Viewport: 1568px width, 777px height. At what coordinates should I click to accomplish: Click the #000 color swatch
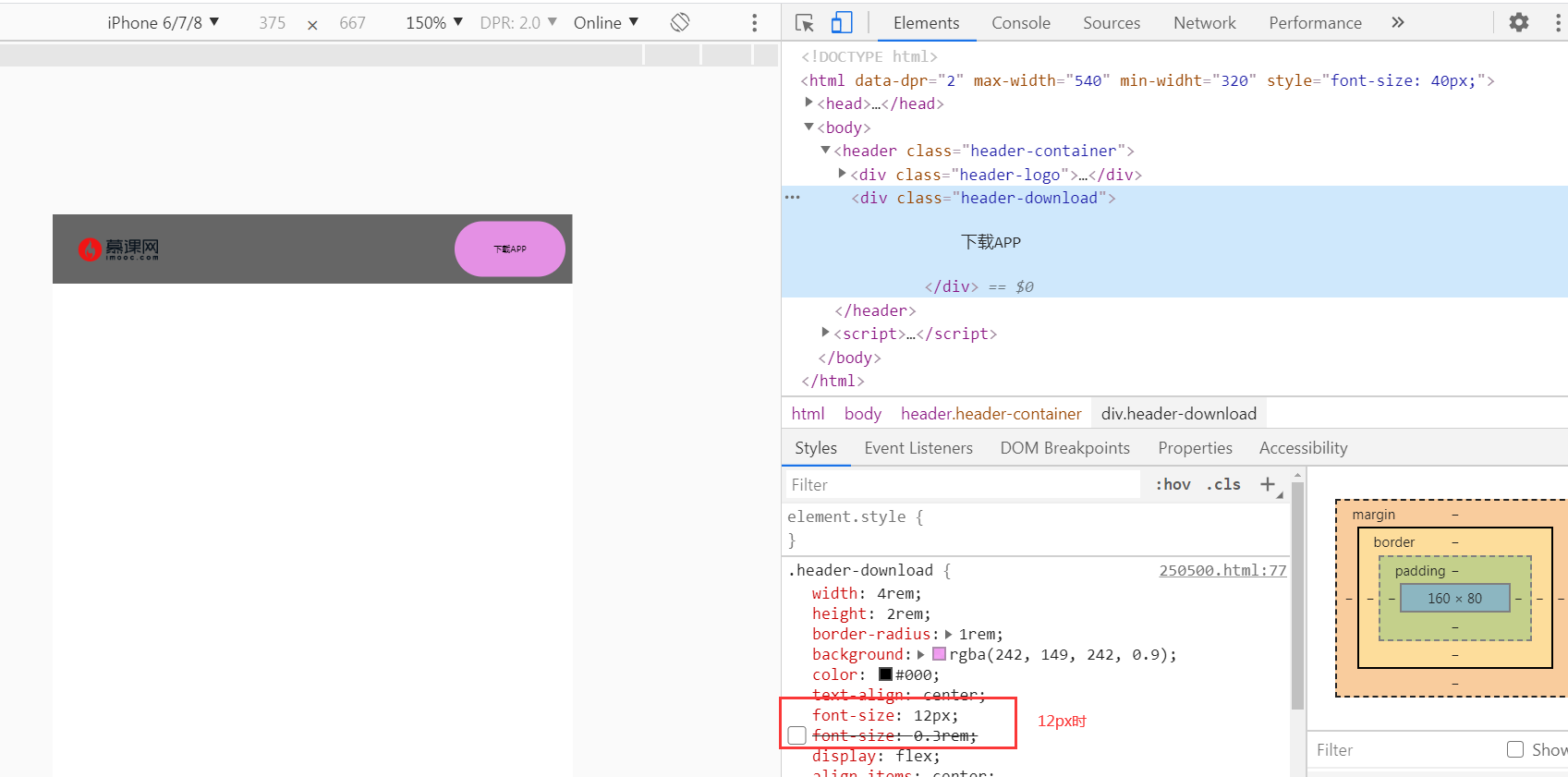(x=885, y=674)
